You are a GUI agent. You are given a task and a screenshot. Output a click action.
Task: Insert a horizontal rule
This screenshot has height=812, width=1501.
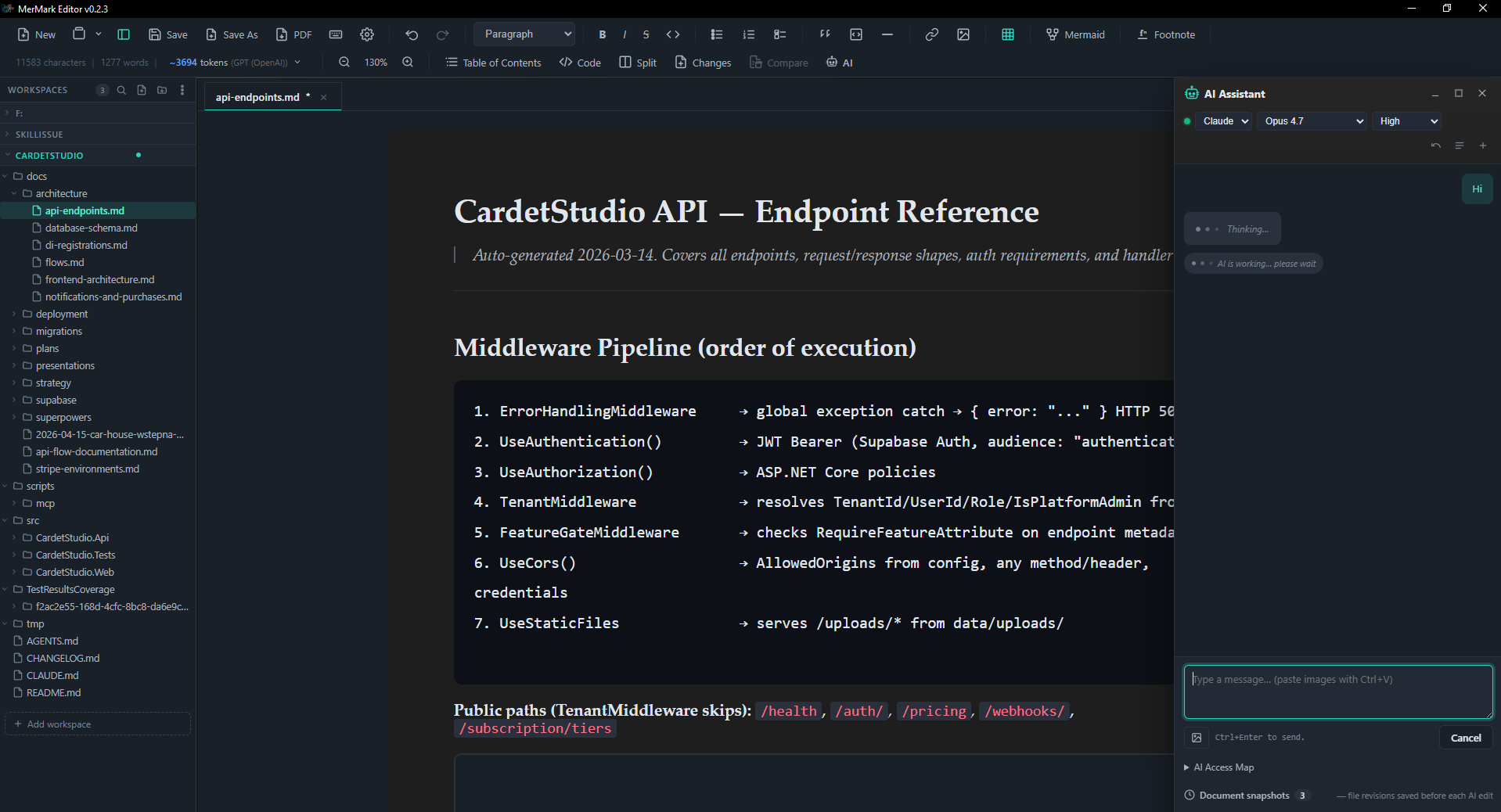(x=887, y=34)
